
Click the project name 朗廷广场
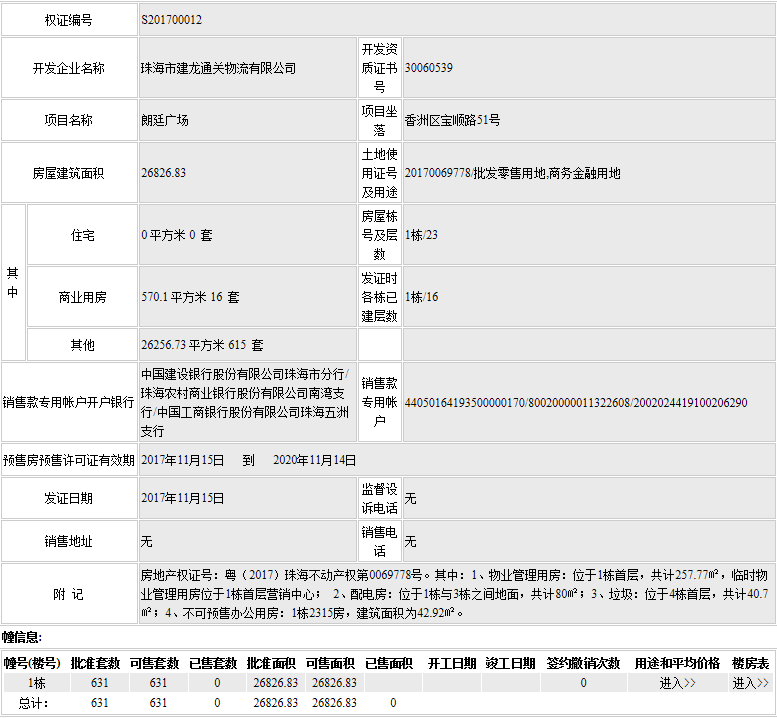[165, 120]
